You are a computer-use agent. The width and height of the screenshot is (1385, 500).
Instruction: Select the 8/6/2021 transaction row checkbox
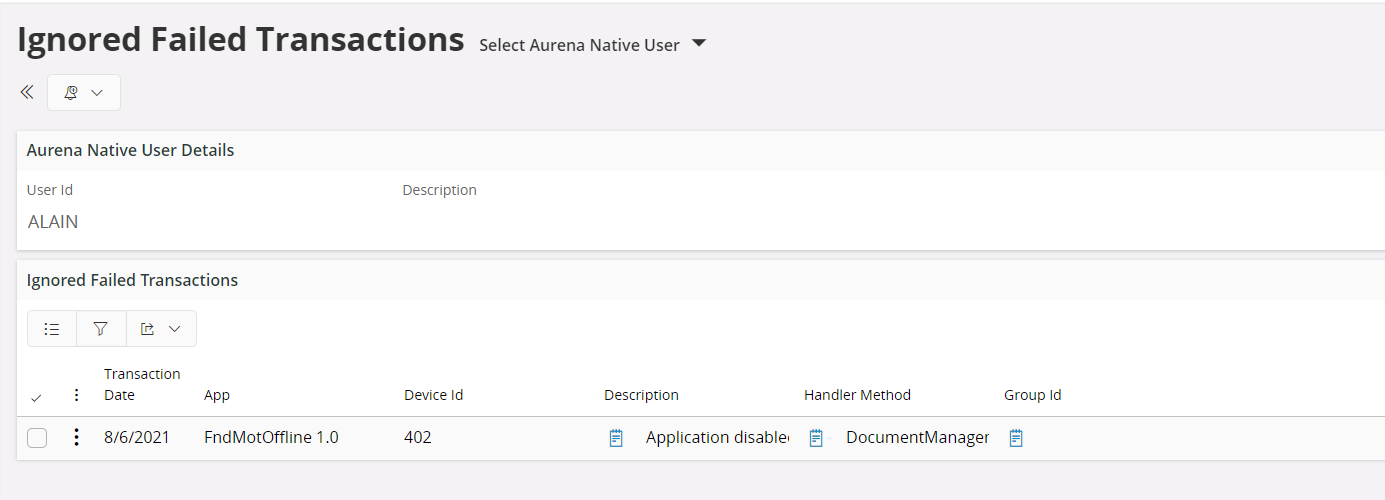[x=37, y=438]
